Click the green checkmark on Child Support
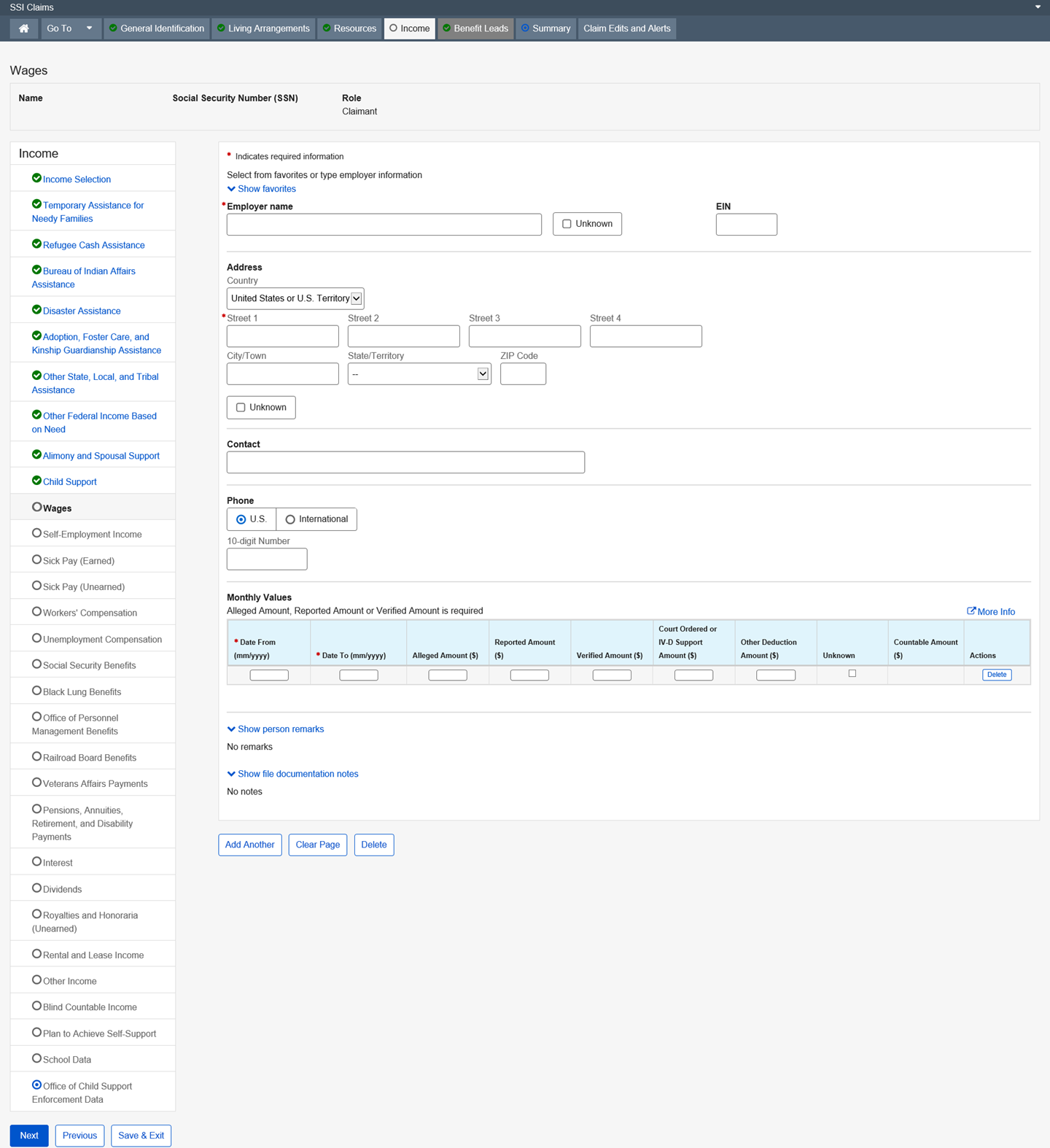Viewport: 1050px width, 1148px height. coord(36,481)
